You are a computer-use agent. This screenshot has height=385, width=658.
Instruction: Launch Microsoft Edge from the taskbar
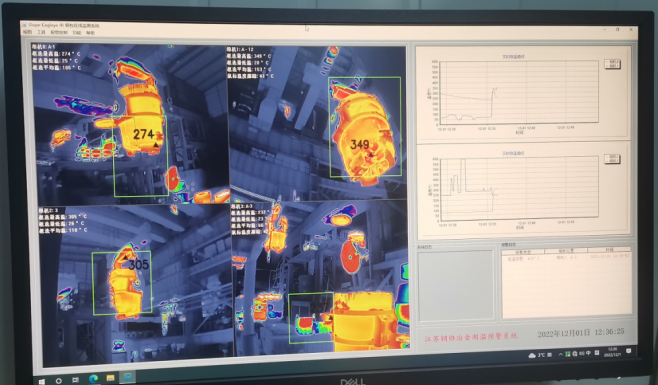point(94,379)
